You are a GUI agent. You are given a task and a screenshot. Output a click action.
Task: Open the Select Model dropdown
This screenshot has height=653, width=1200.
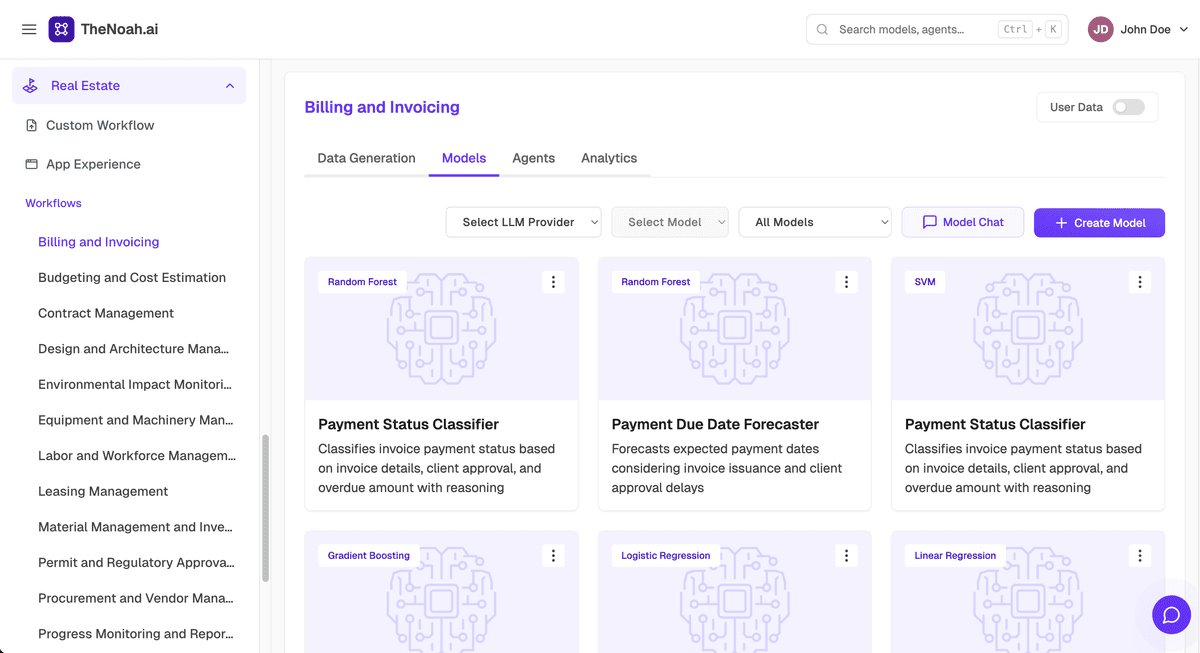[670, 222]
